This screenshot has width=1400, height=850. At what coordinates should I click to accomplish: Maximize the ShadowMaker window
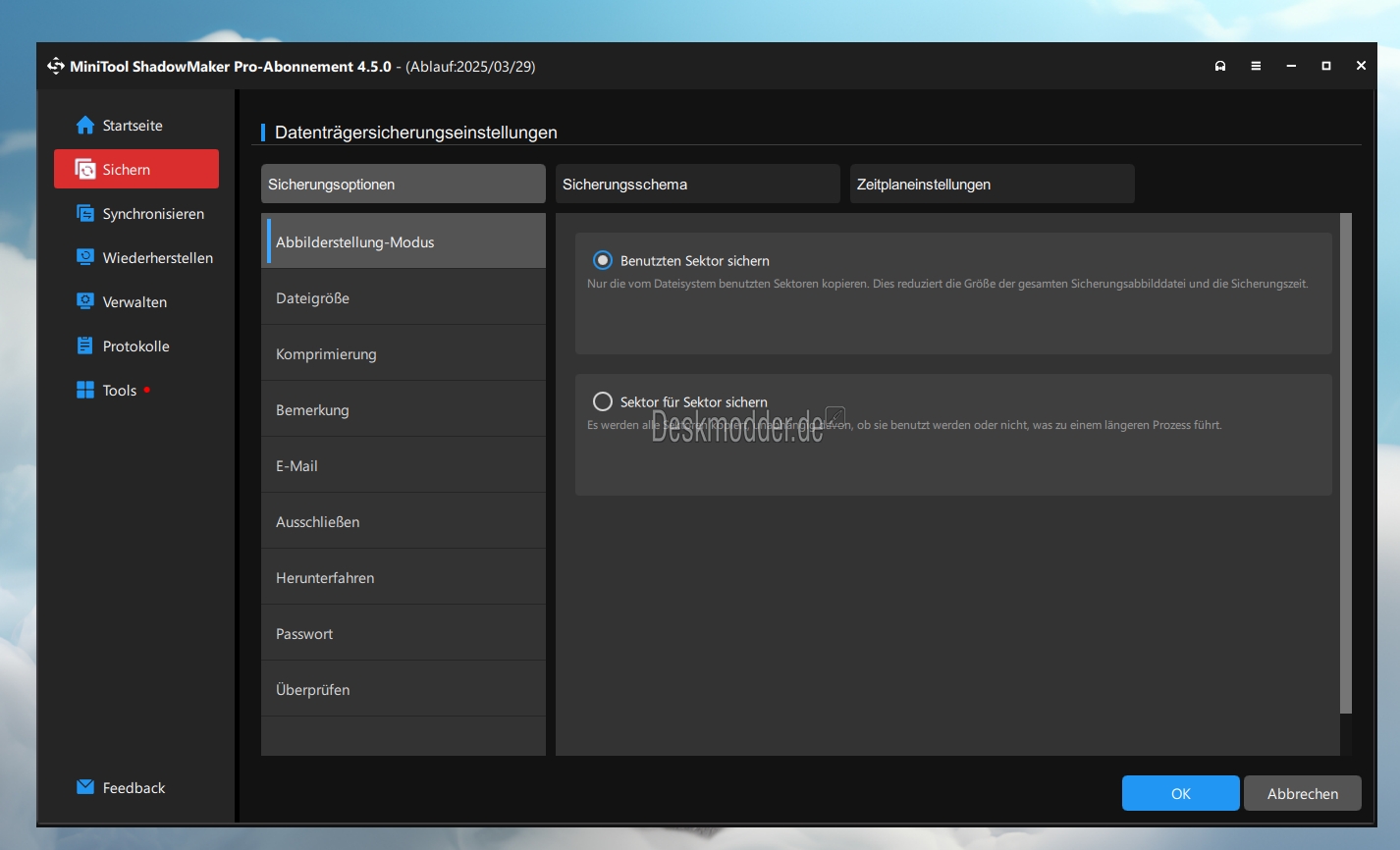[1326, 66]
